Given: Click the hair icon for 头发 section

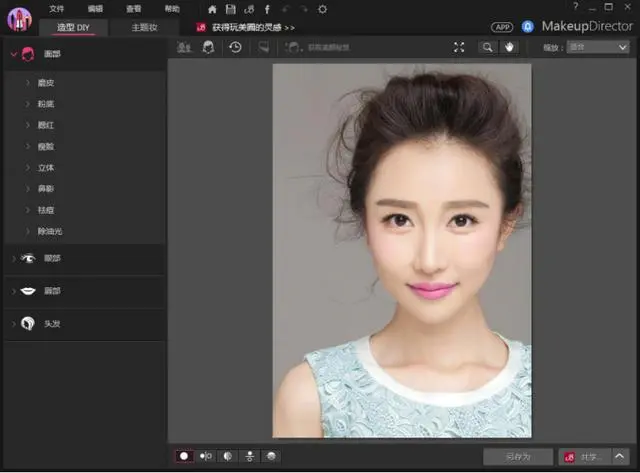Looking at the screenshot, I should pyautogui.click(x=28, y=324).
